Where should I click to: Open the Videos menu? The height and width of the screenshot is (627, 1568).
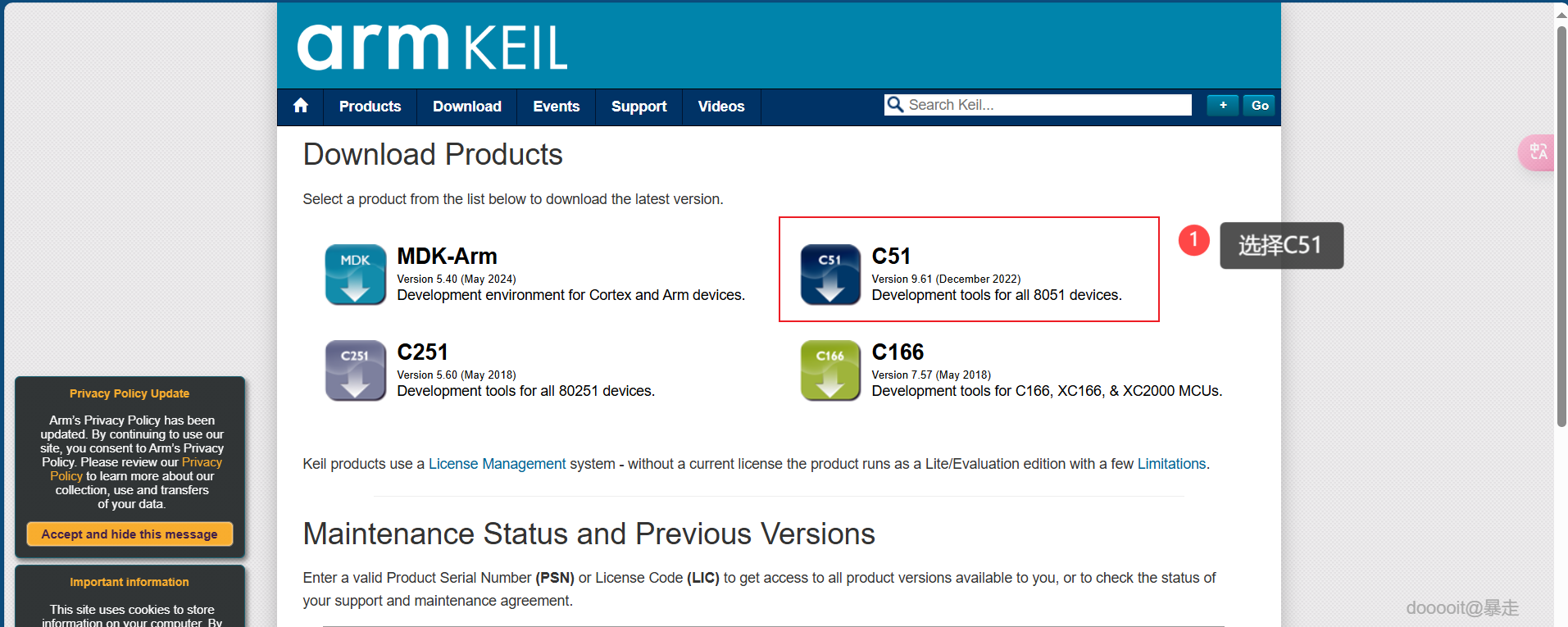(720, 107)
